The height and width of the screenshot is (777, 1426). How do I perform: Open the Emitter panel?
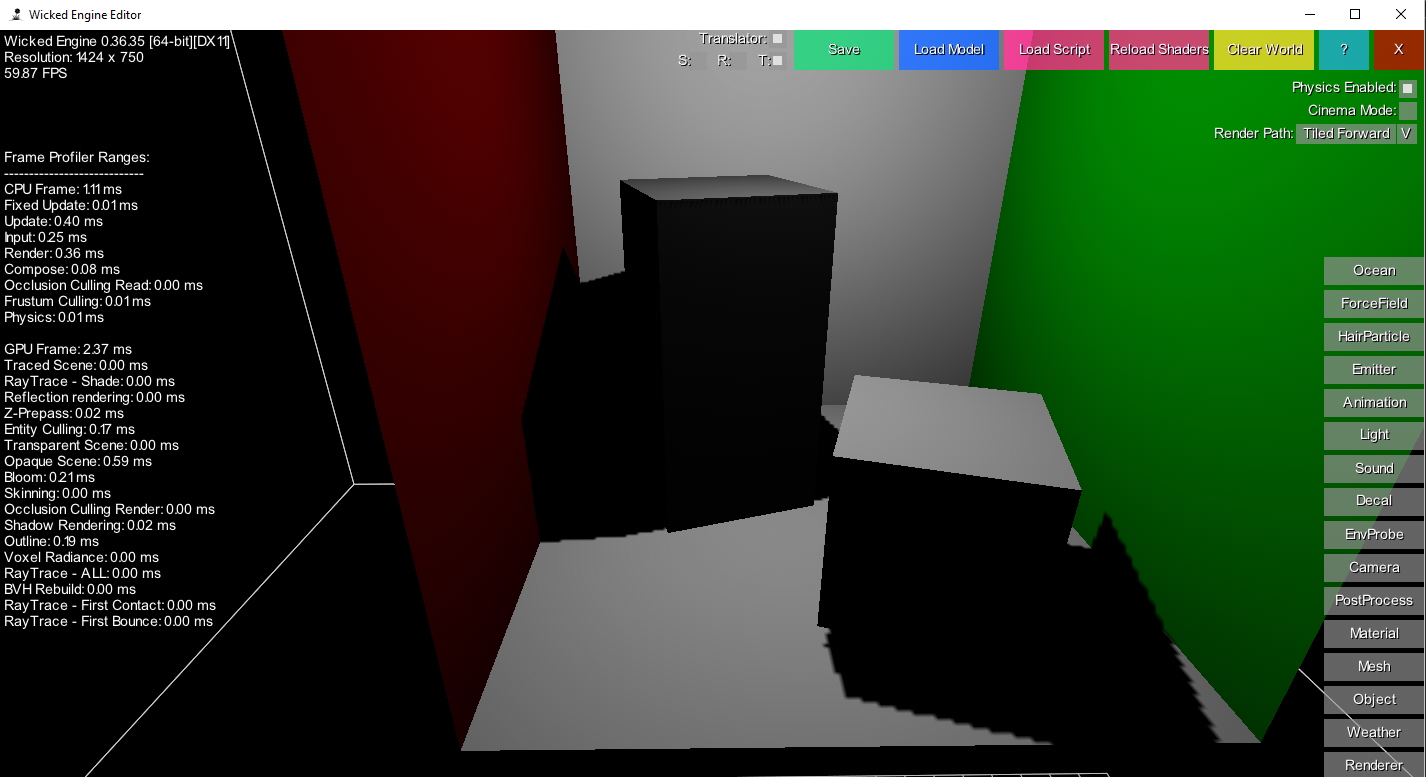(1374, 370)
